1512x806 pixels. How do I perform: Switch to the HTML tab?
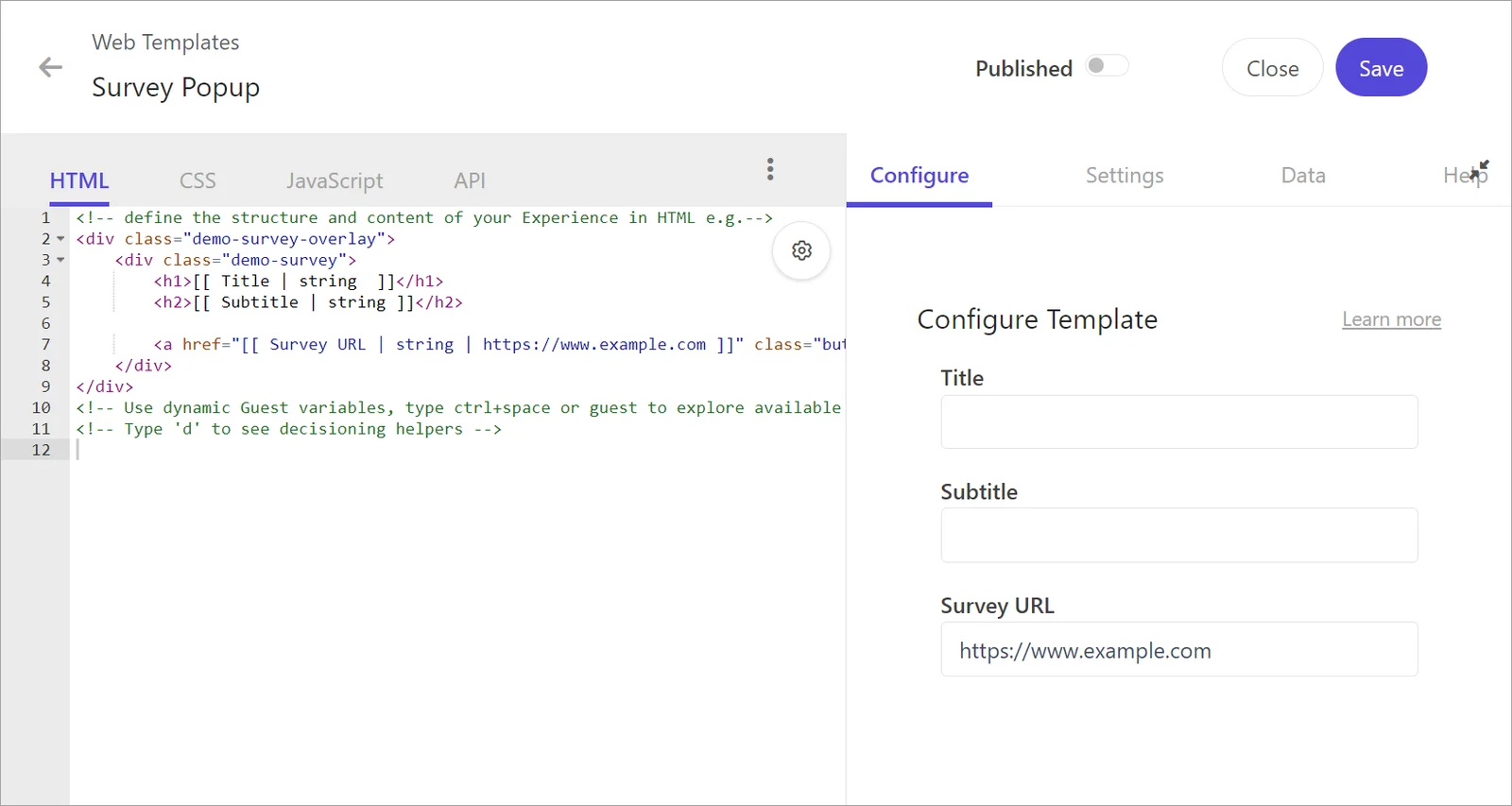79,180
